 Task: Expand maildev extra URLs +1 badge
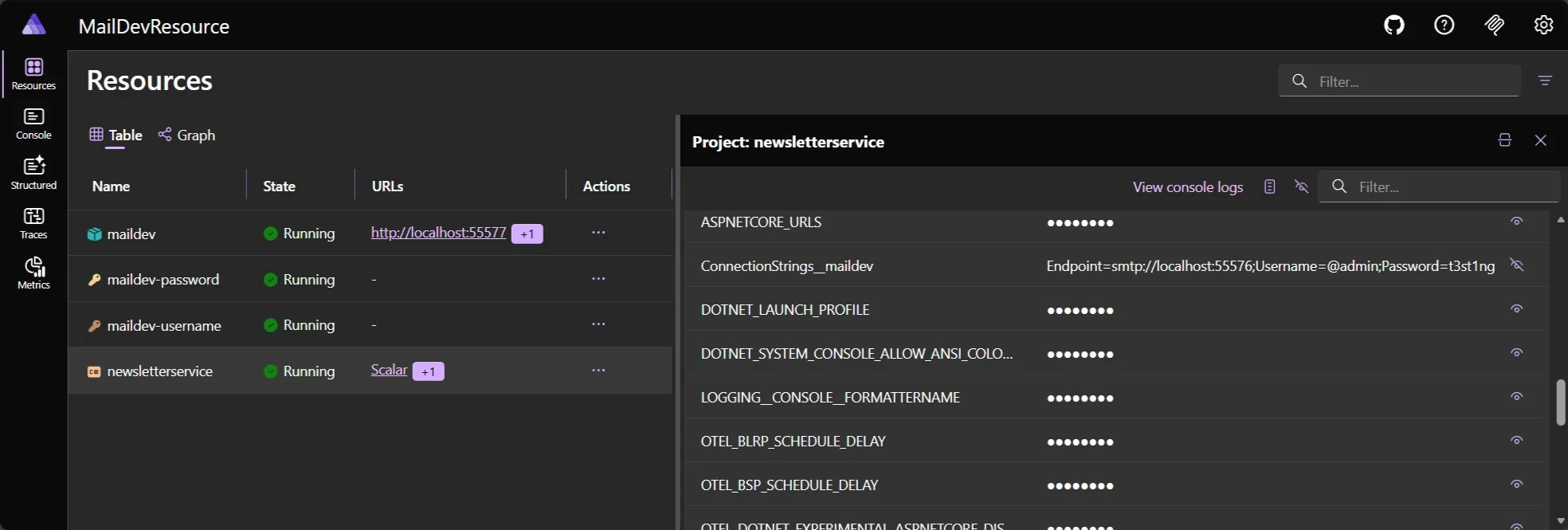[x=527, y=234]
